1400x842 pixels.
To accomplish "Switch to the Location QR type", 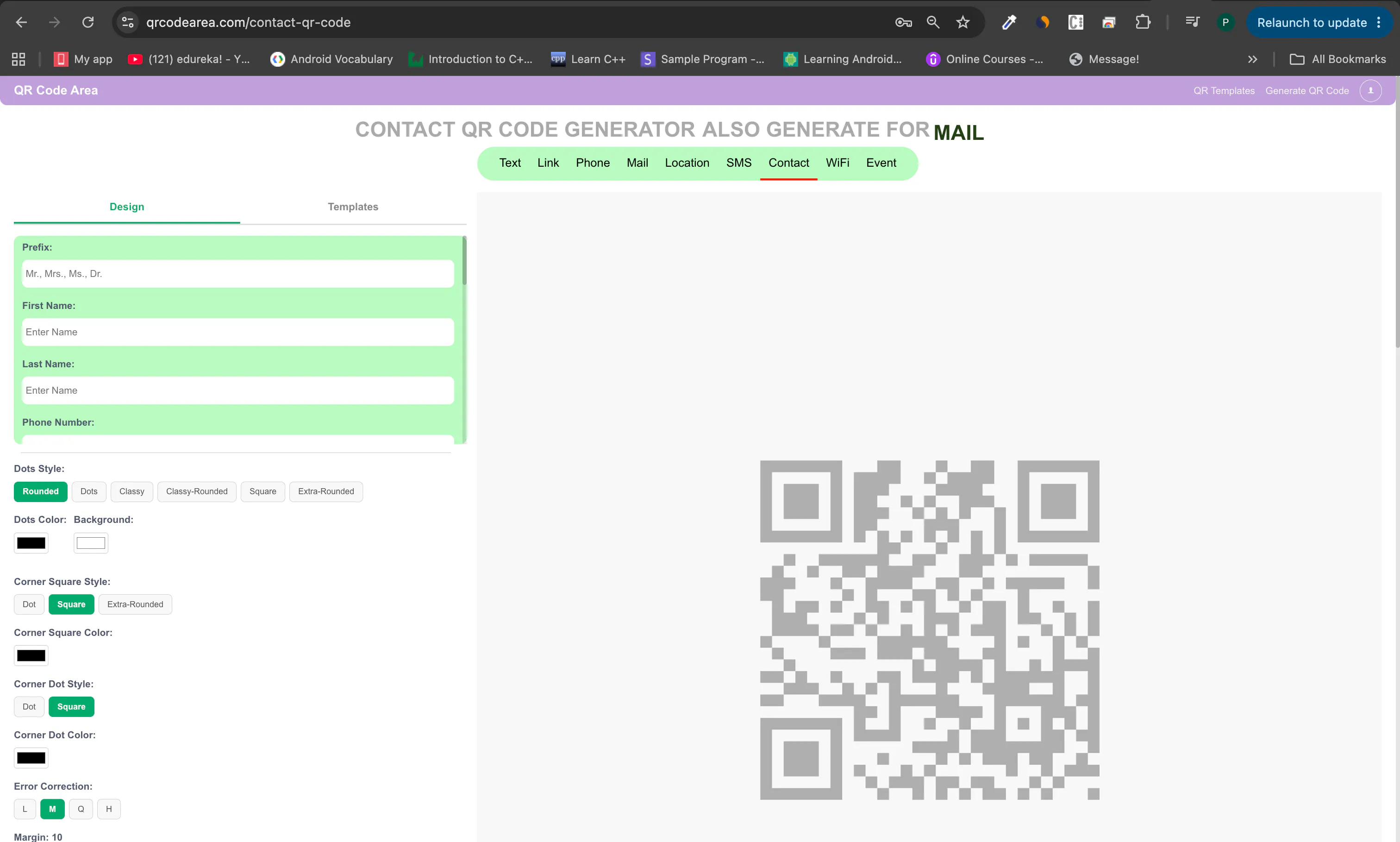I will coord(687,163).
